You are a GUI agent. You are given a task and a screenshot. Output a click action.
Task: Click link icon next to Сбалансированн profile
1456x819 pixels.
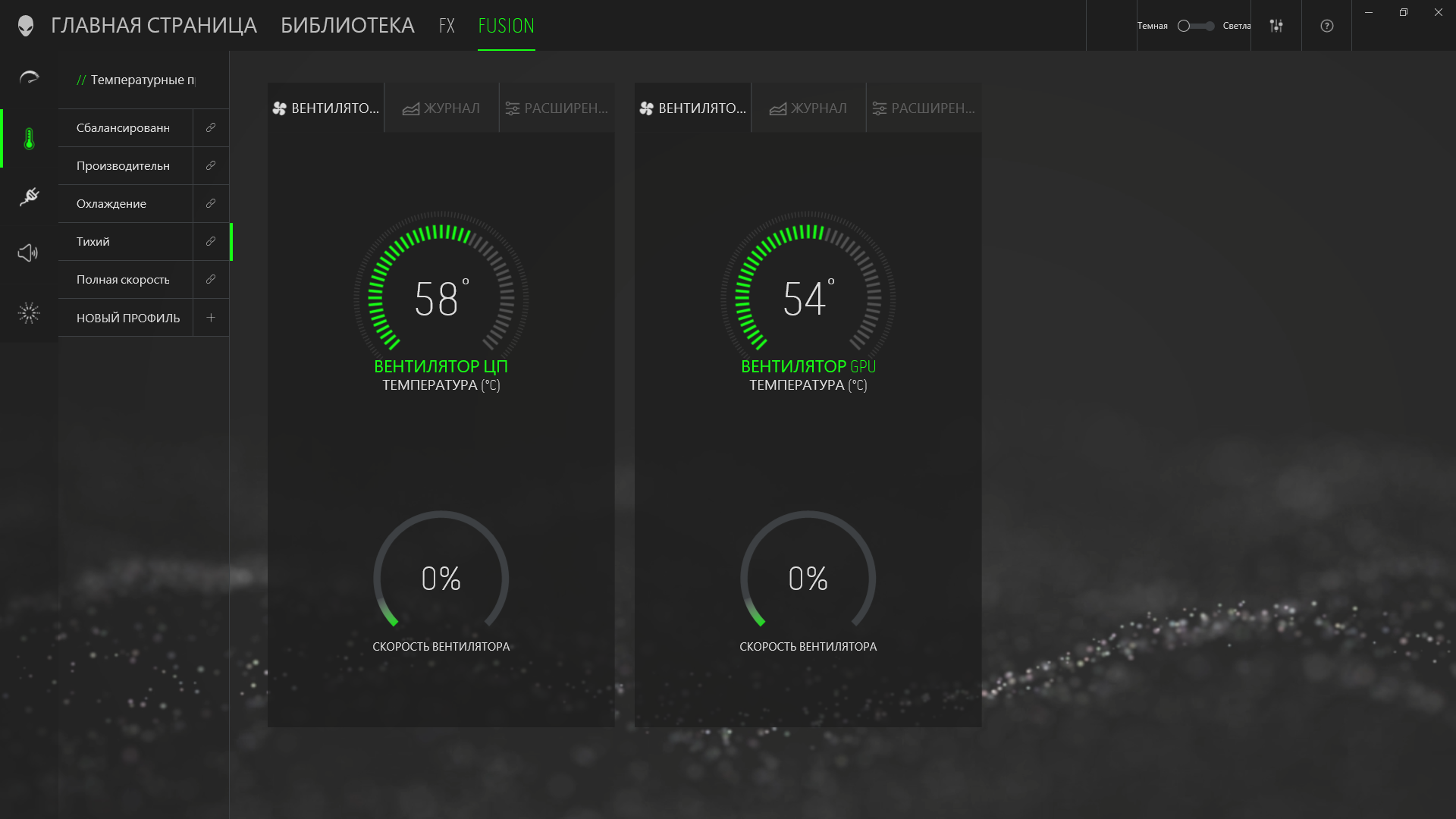tap(211, 127)
